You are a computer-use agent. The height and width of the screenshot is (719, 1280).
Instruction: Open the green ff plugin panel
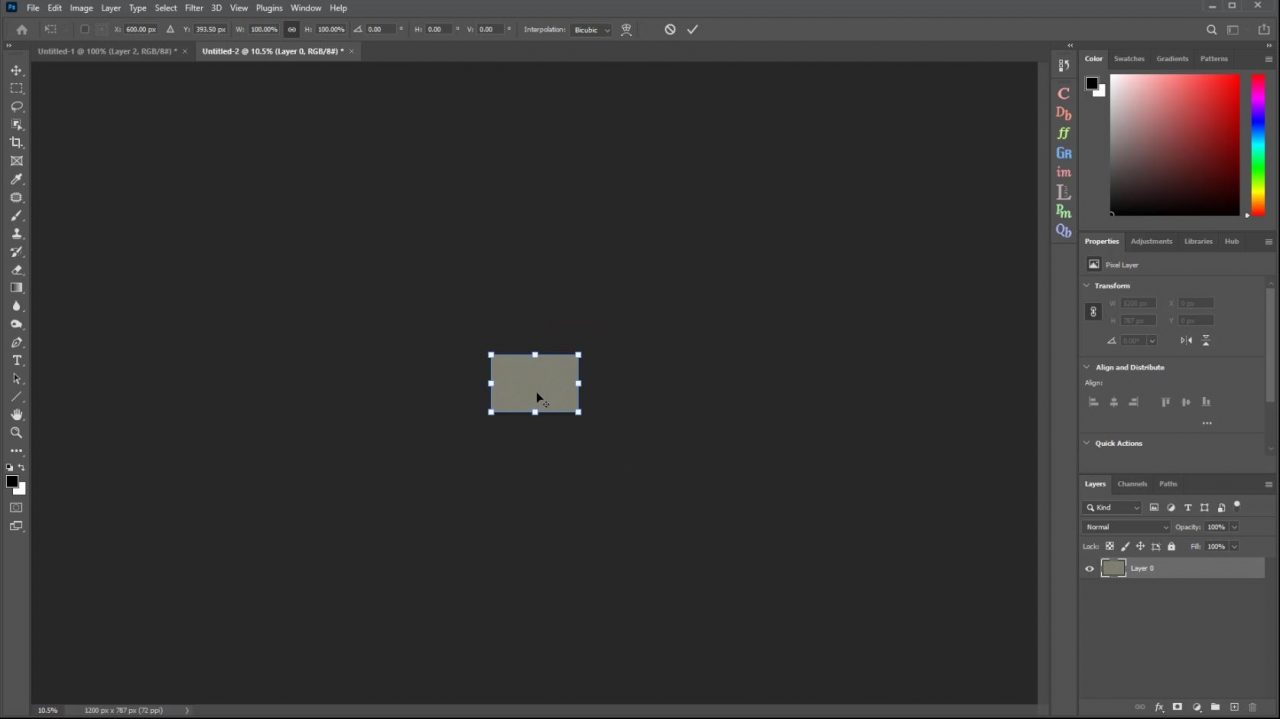pyautogui.click(x=1063, y=133)
